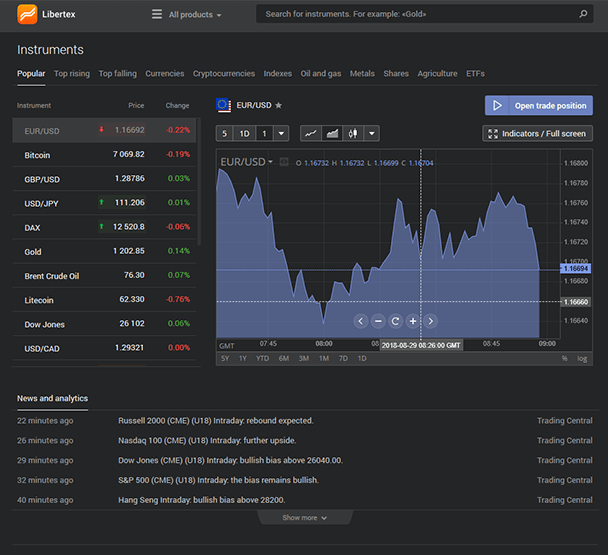The height and width of the screenshot is (555, 608).
Task: Select DAX instrument row
Action: point(104,227)
